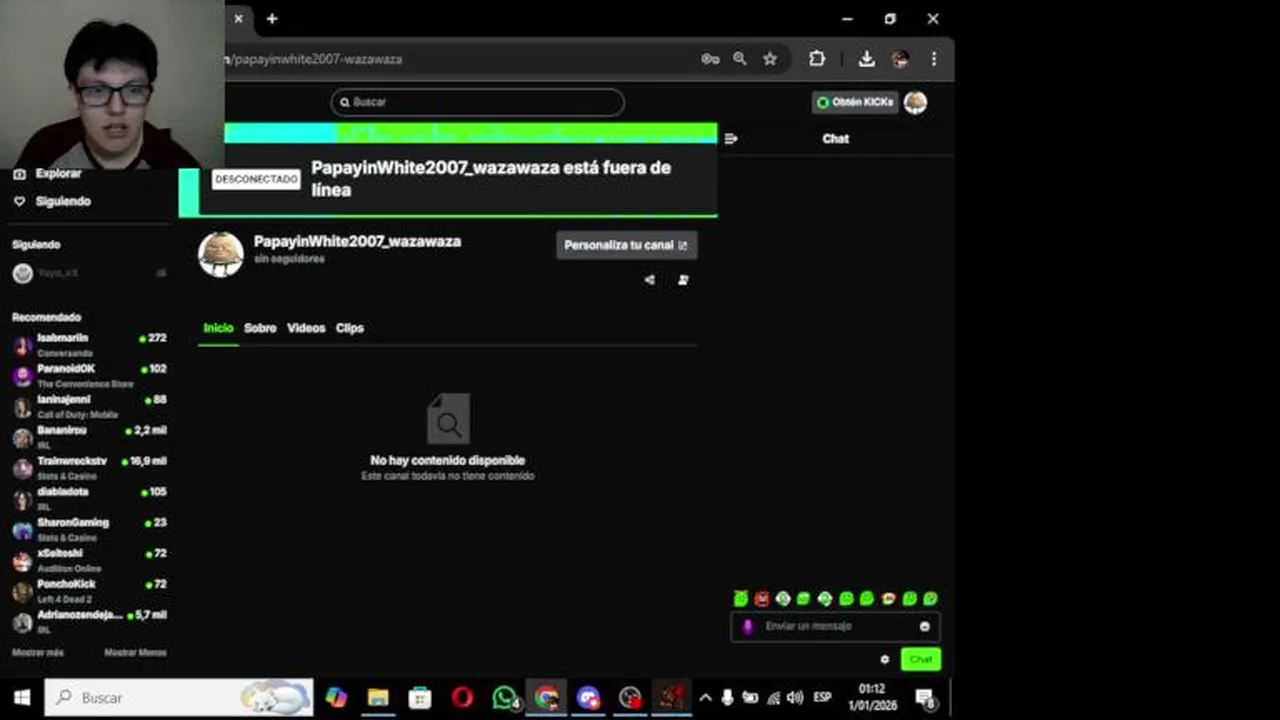Open Opera browser from the taskbar
Viewport: 1280px width, 720px height.
click(x=462, y=697)
